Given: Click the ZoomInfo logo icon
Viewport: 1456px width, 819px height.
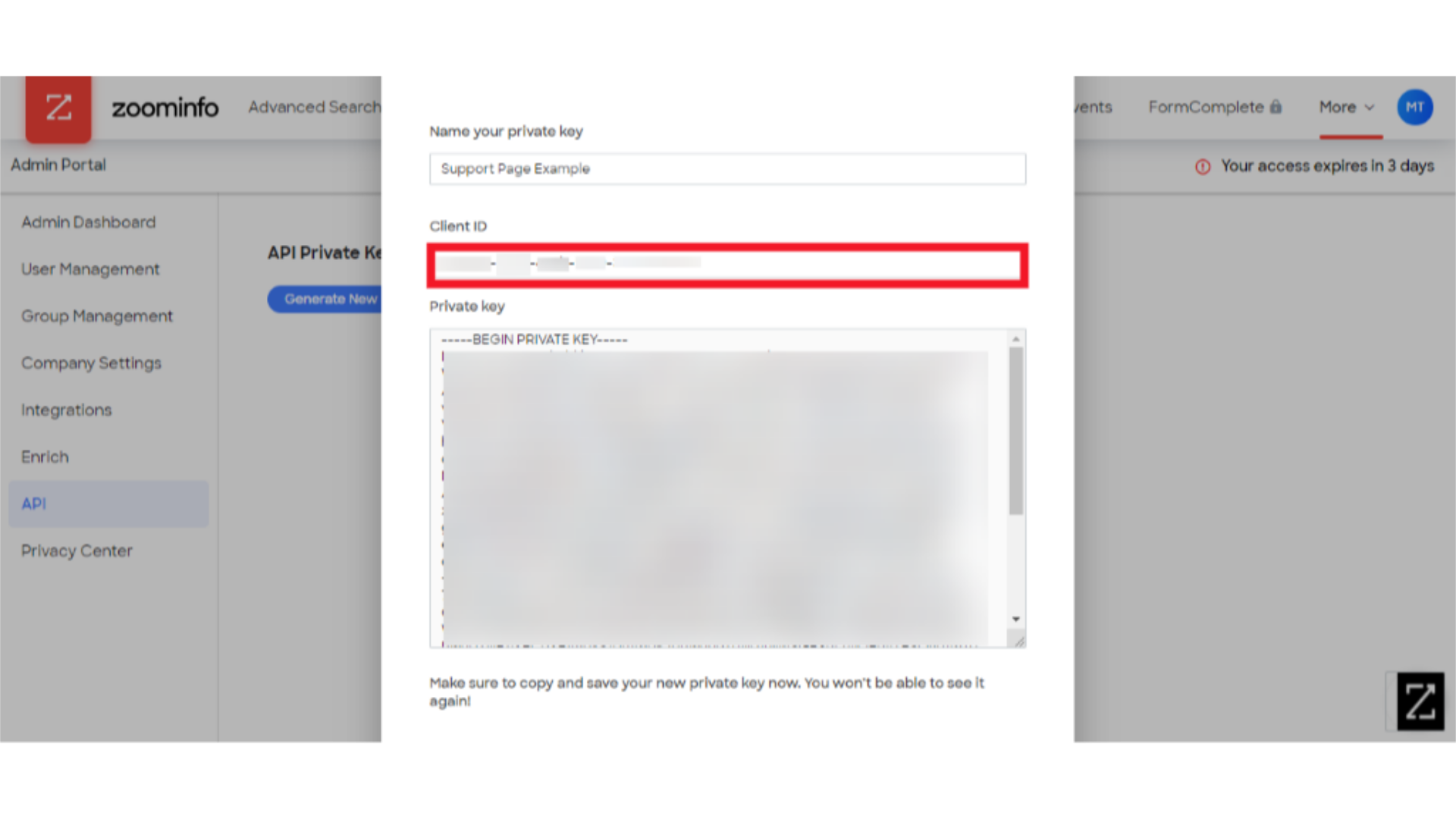Looking at the screenshot, I should (57, 107).
